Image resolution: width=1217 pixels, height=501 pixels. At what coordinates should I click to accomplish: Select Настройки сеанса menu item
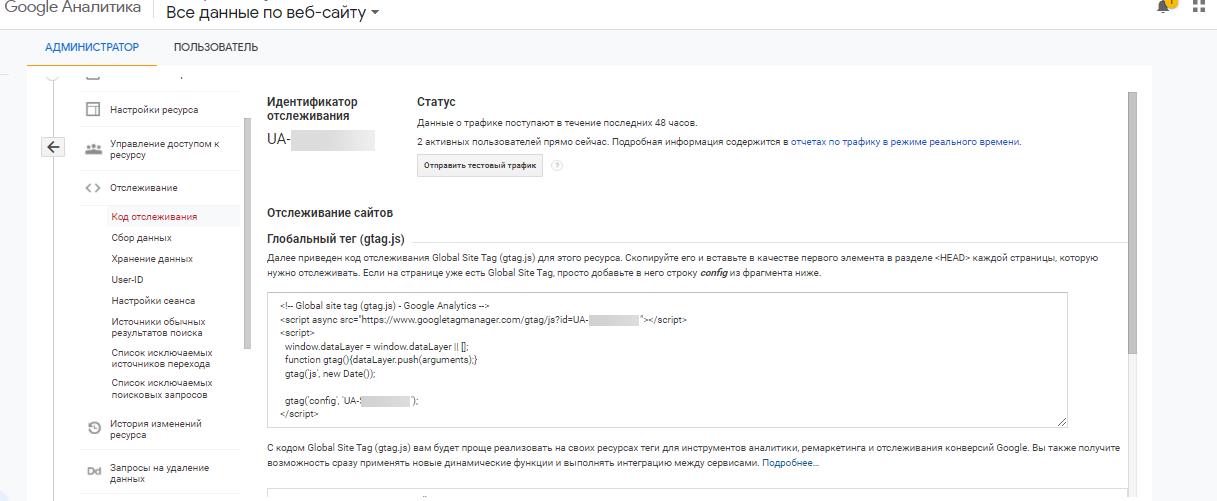coord(153,301)
